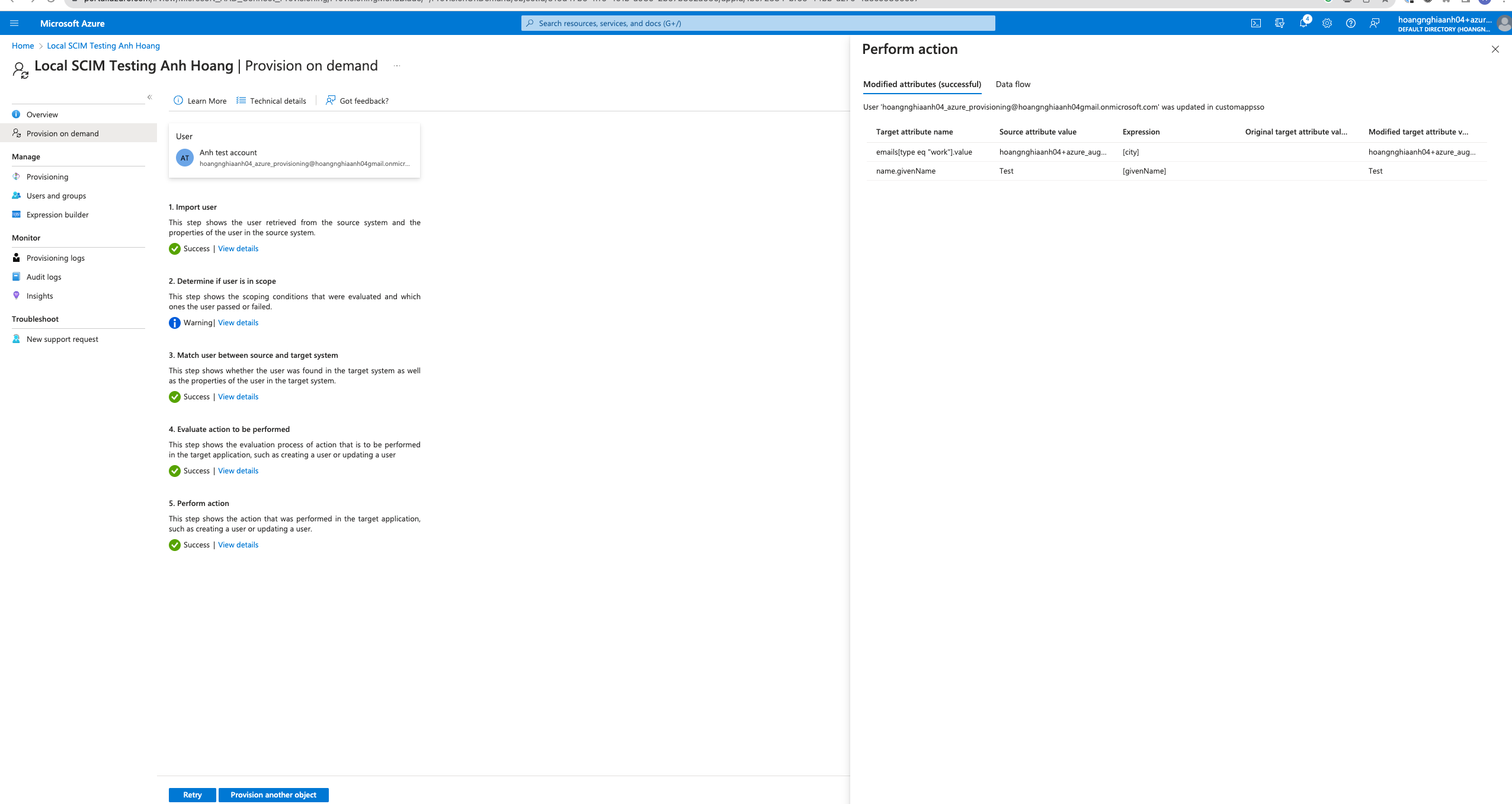Open View details for the scope warning
The image size is (1512, 804).
(x=238, y=322)
